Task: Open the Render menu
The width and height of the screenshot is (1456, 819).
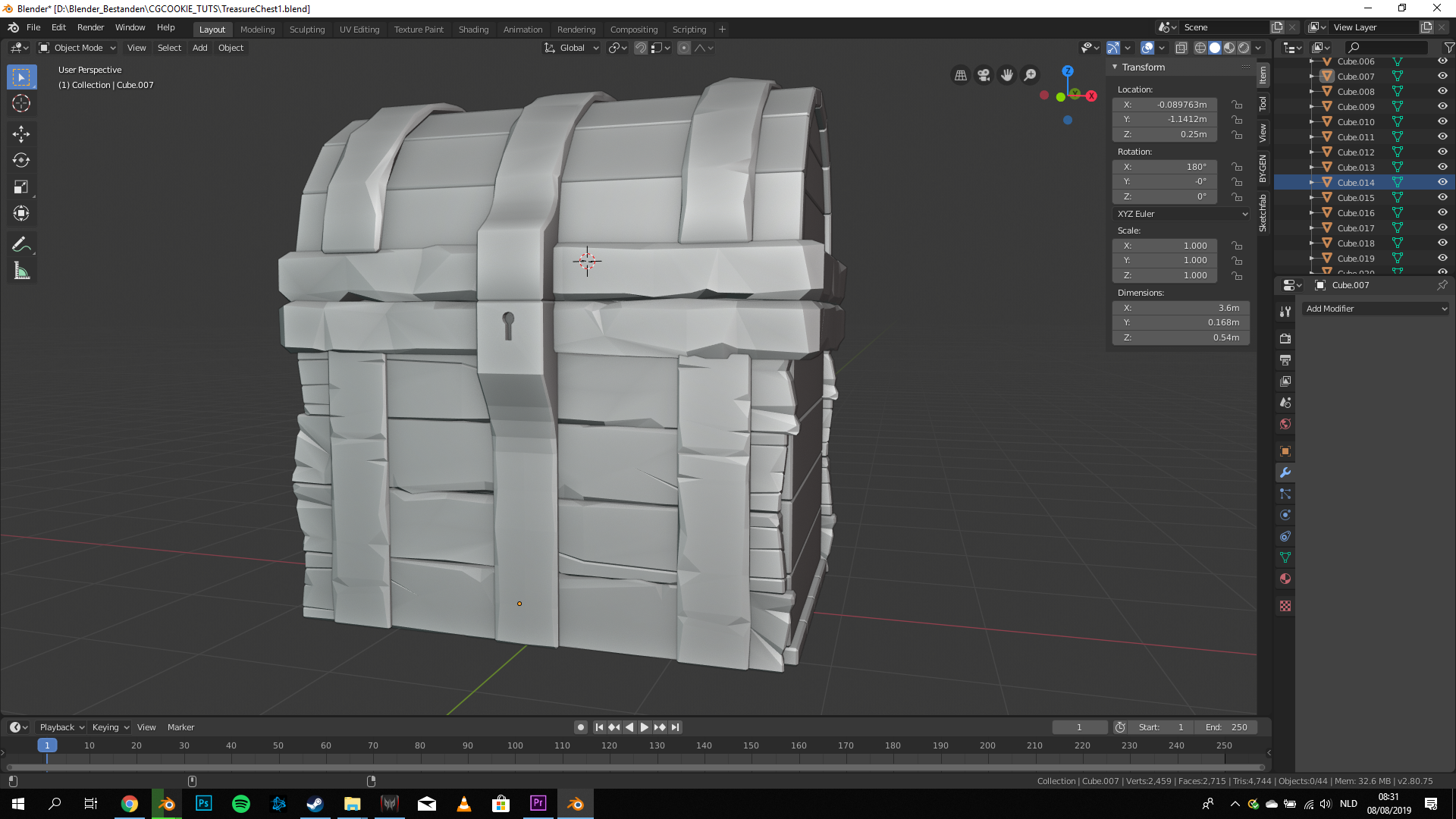Action: pyautogui.click(x=90, y=27)
